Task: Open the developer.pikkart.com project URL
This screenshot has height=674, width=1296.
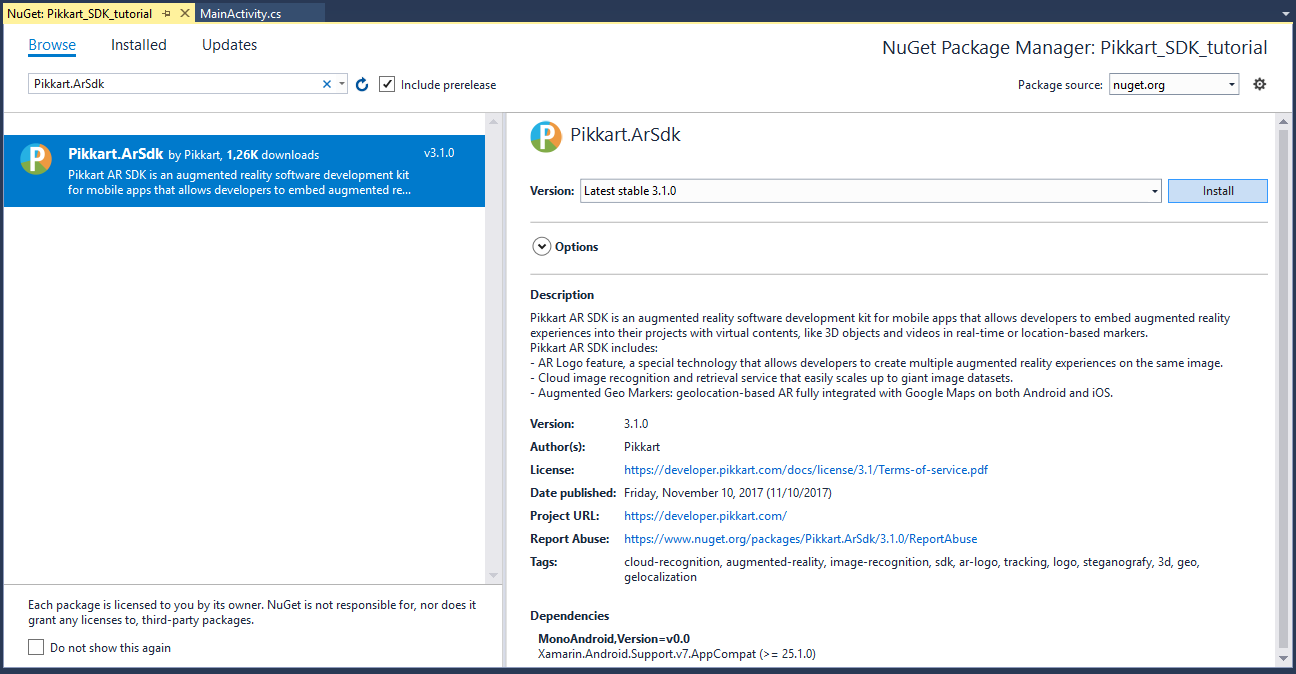Action: coord(705,515)
